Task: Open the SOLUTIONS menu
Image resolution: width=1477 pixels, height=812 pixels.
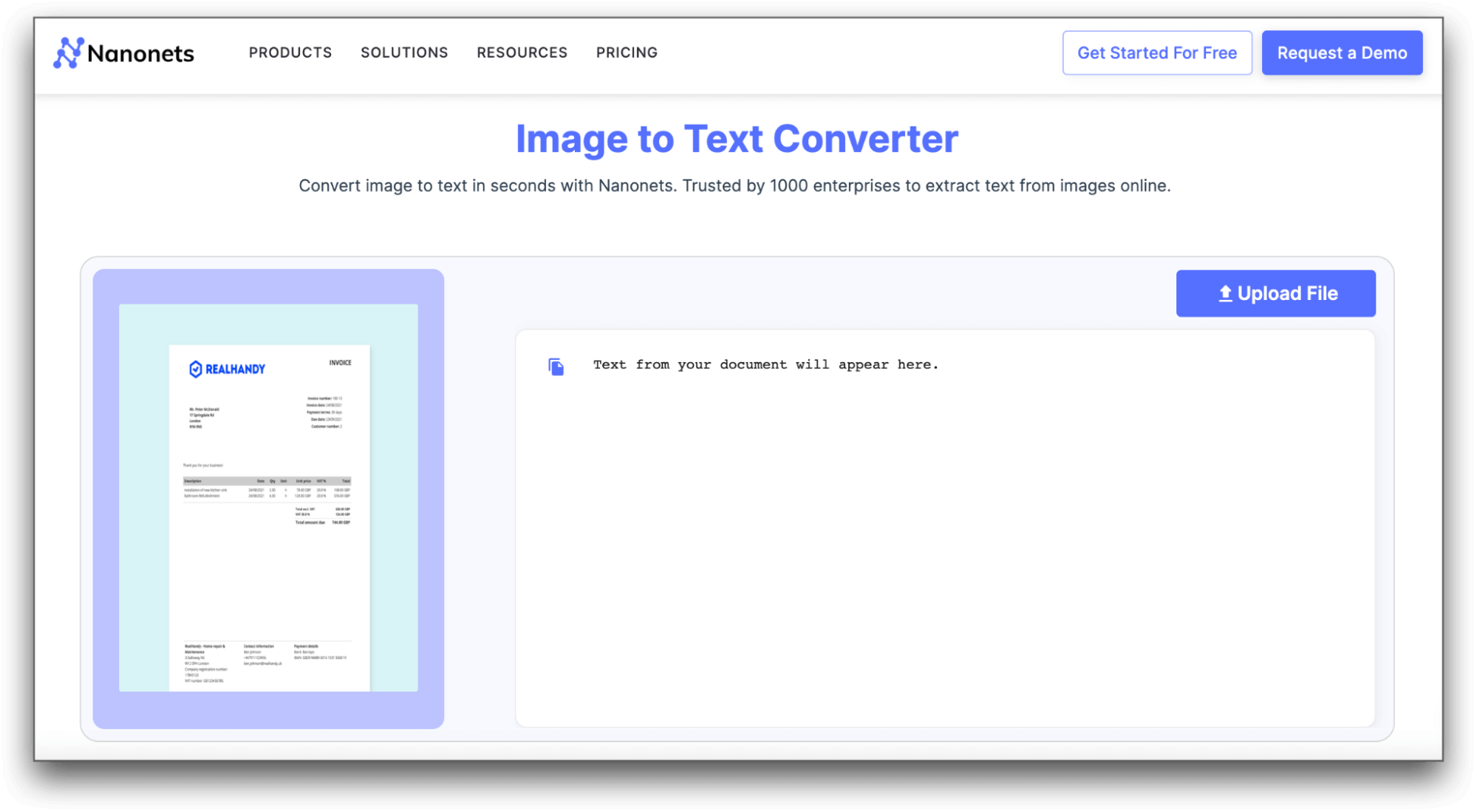Action: (404, 52)
